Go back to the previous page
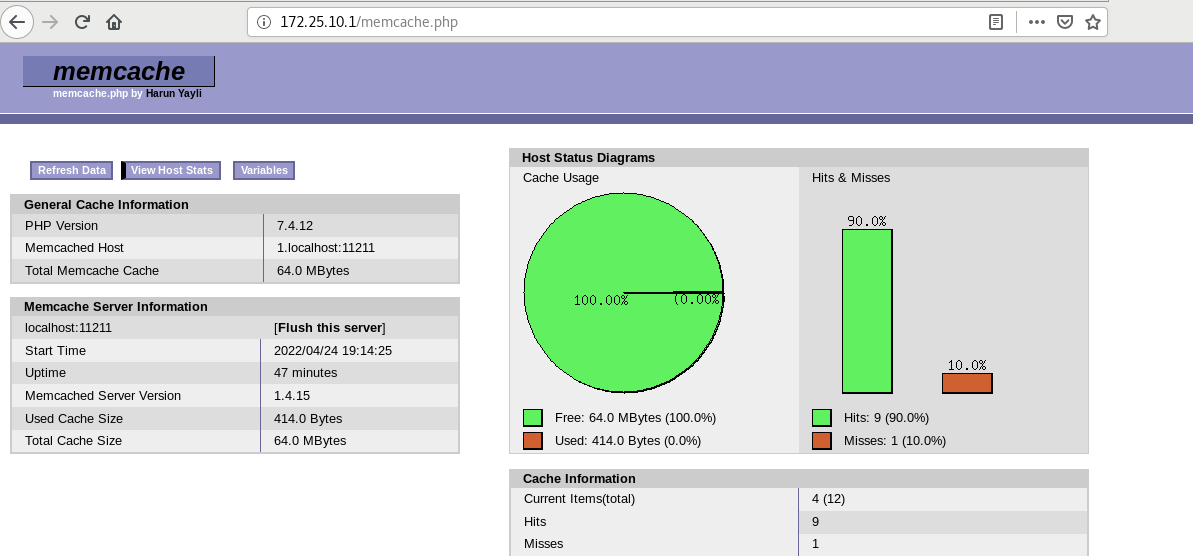Viewport: 1193px width, 556px height. pos(17,22)
